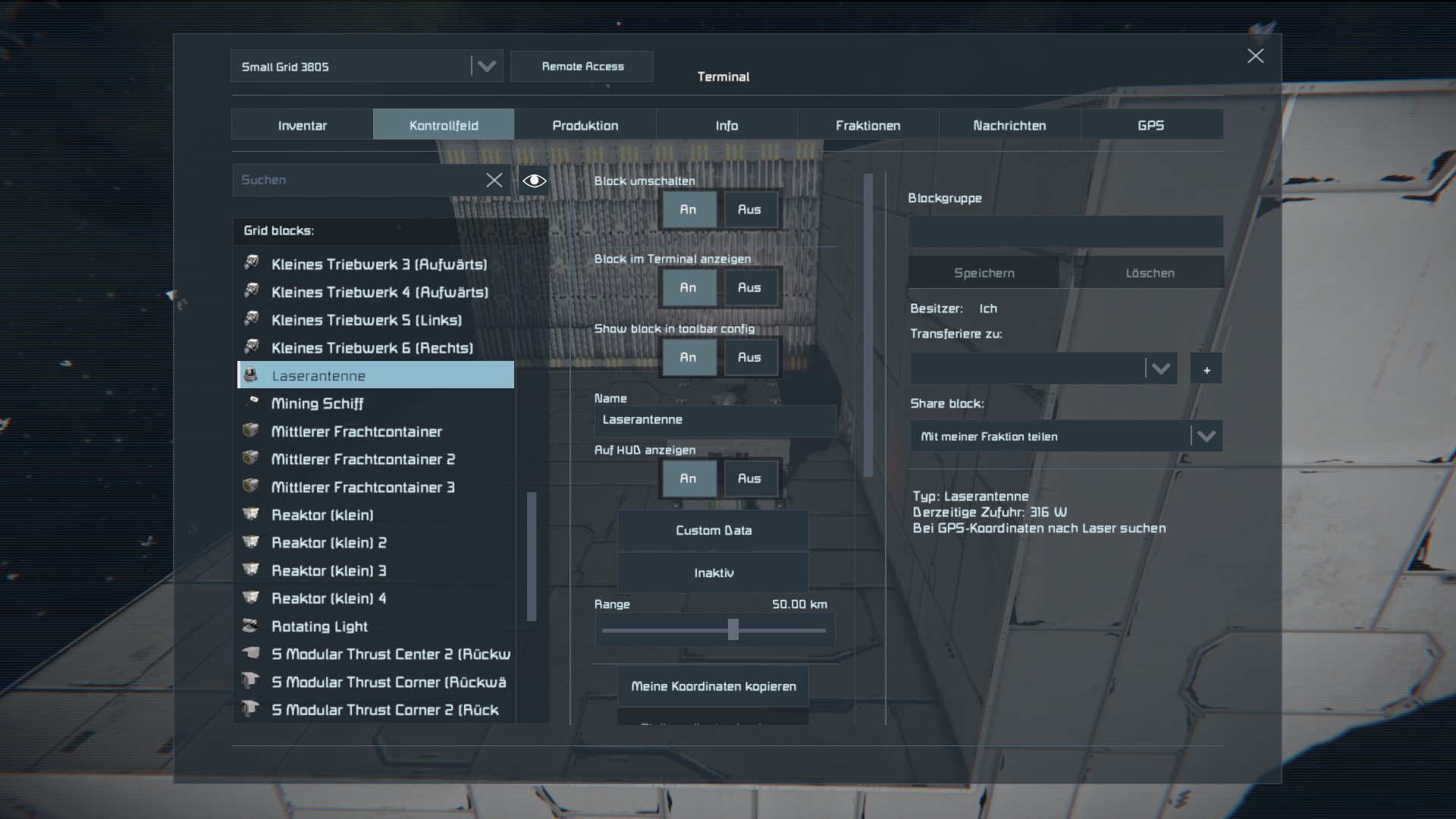
Task: Open the GPS tab
Action: pyautogui.click(x=1150, y=125)
